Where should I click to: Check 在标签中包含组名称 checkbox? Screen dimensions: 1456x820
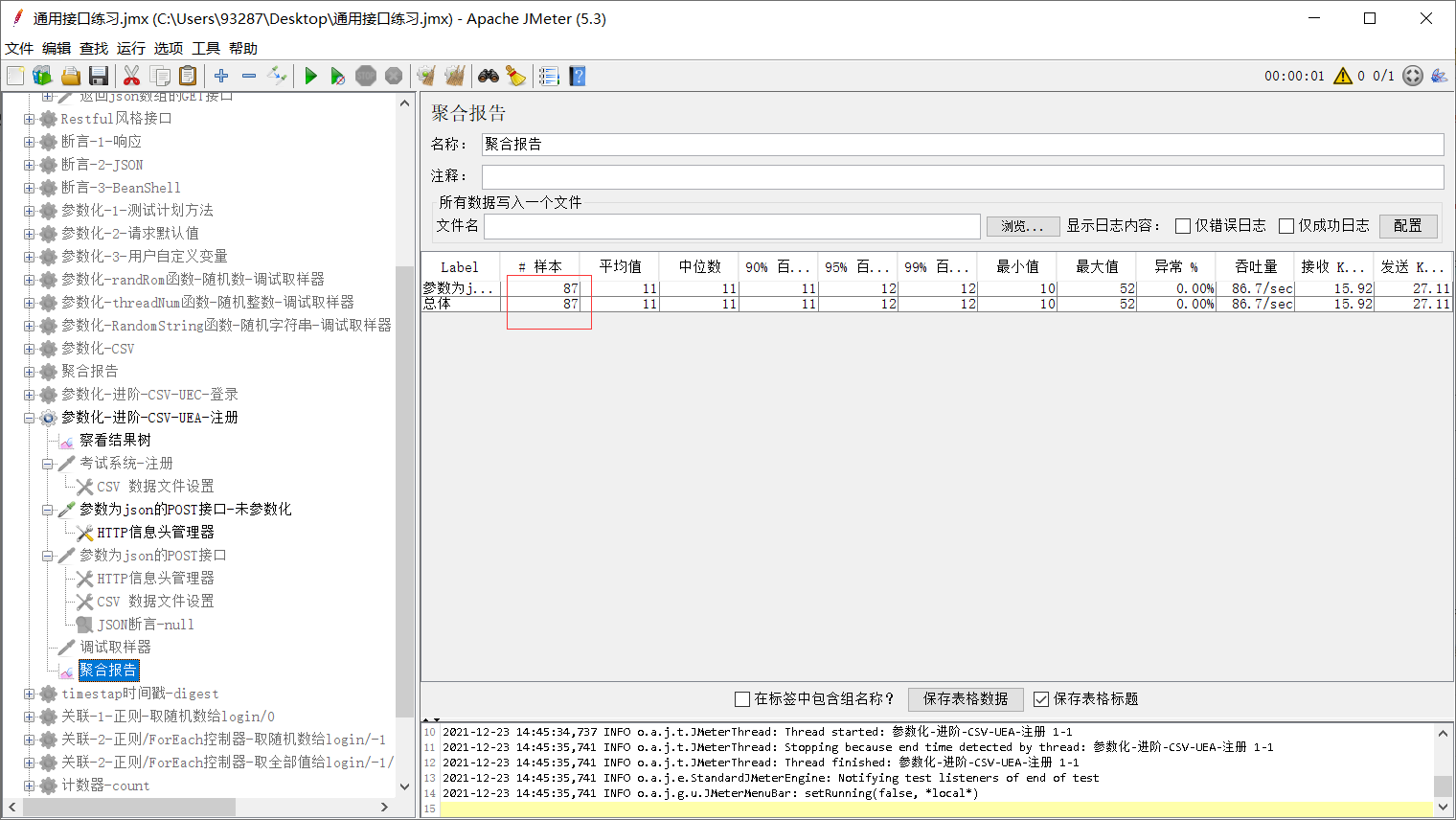[742, 699]
